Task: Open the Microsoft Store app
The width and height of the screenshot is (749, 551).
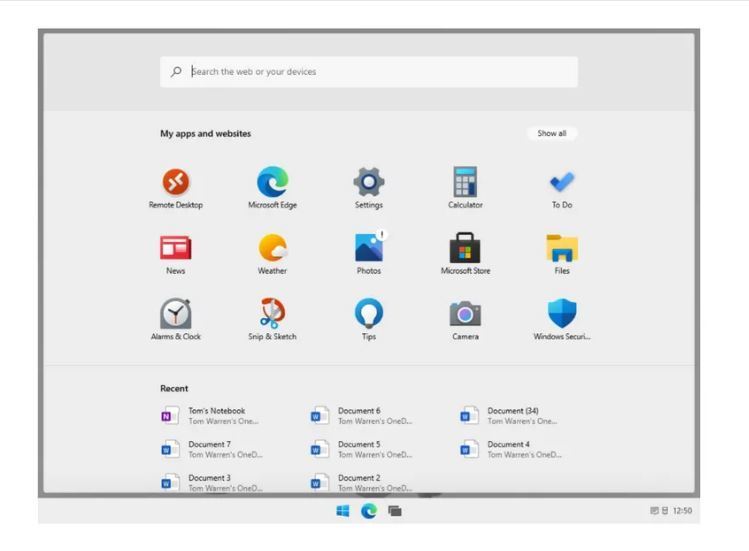Action: pyautogui.click(x=465, y=249)
